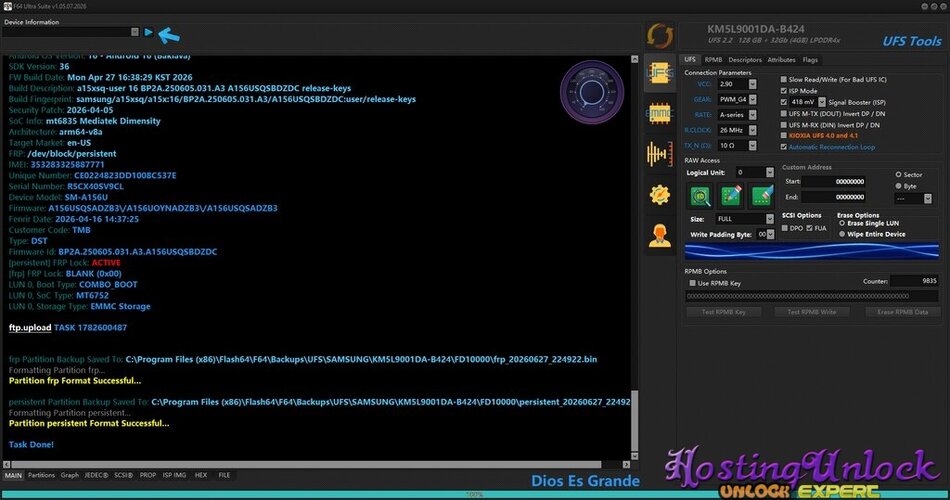Click the blue play arrow button
This screenshot has height=500, width=950.
tap(148, 32)
